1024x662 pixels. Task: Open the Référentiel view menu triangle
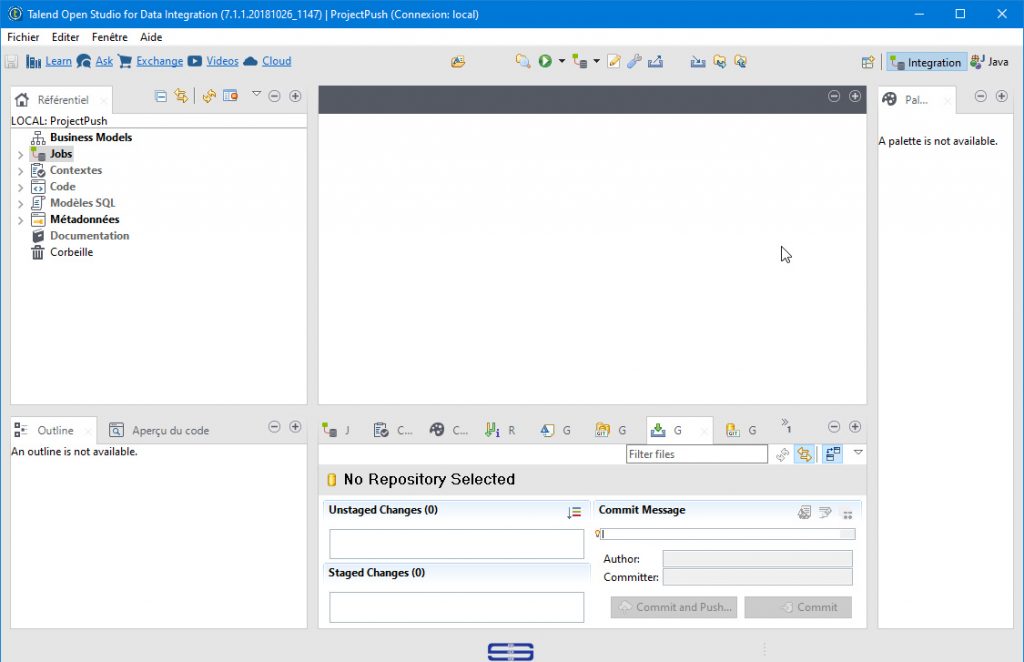pos(257,94)
